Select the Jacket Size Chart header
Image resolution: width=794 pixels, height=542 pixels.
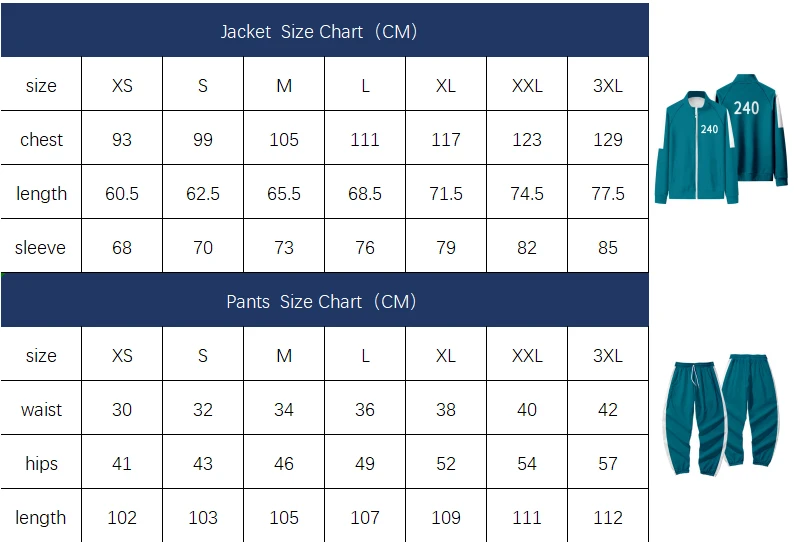[319, 32]
